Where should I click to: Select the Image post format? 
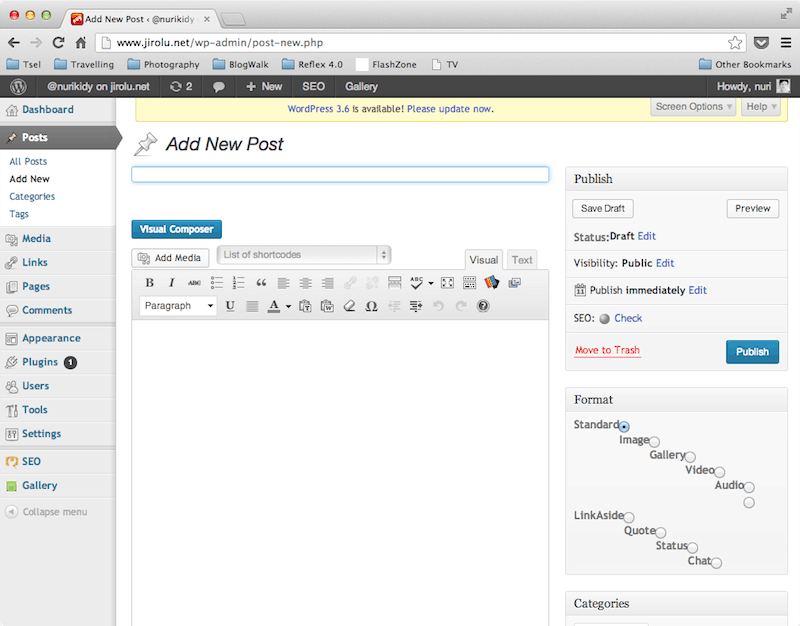[x=654, y=441]
